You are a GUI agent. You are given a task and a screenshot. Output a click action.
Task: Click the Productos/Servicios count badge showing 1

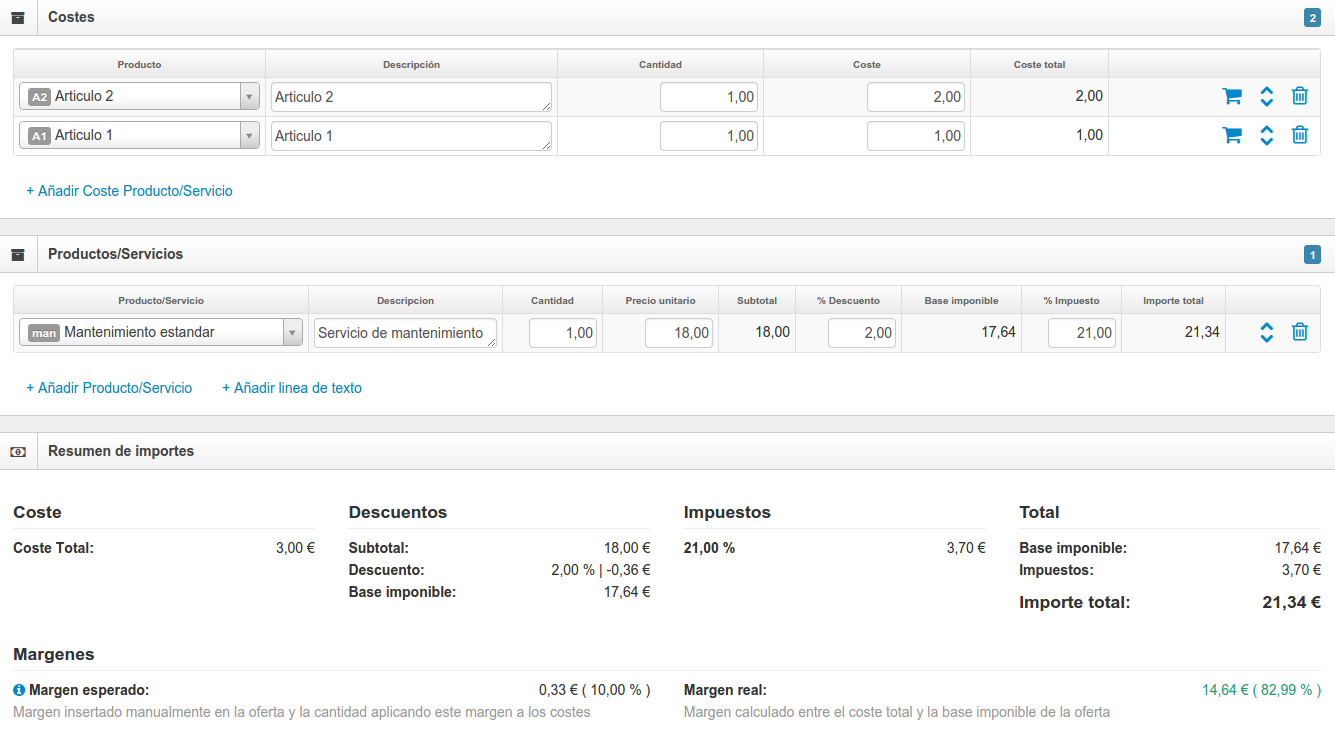(x=1312, y=254)
